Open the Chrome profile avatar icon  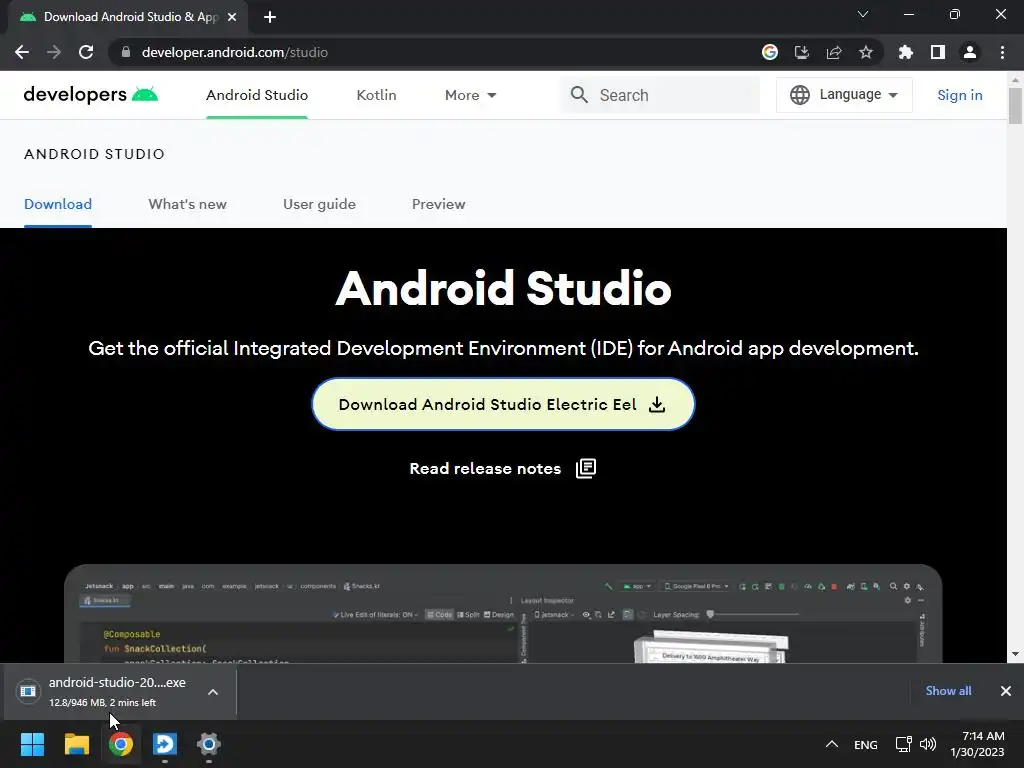tap(970, 52)
